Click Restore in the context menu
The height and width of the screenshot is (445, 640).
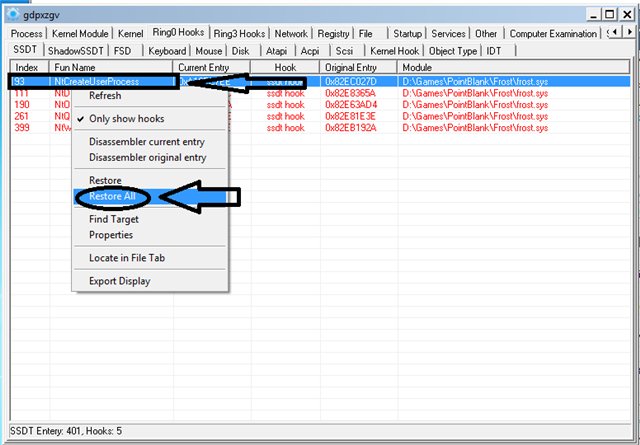click(105, 181)
